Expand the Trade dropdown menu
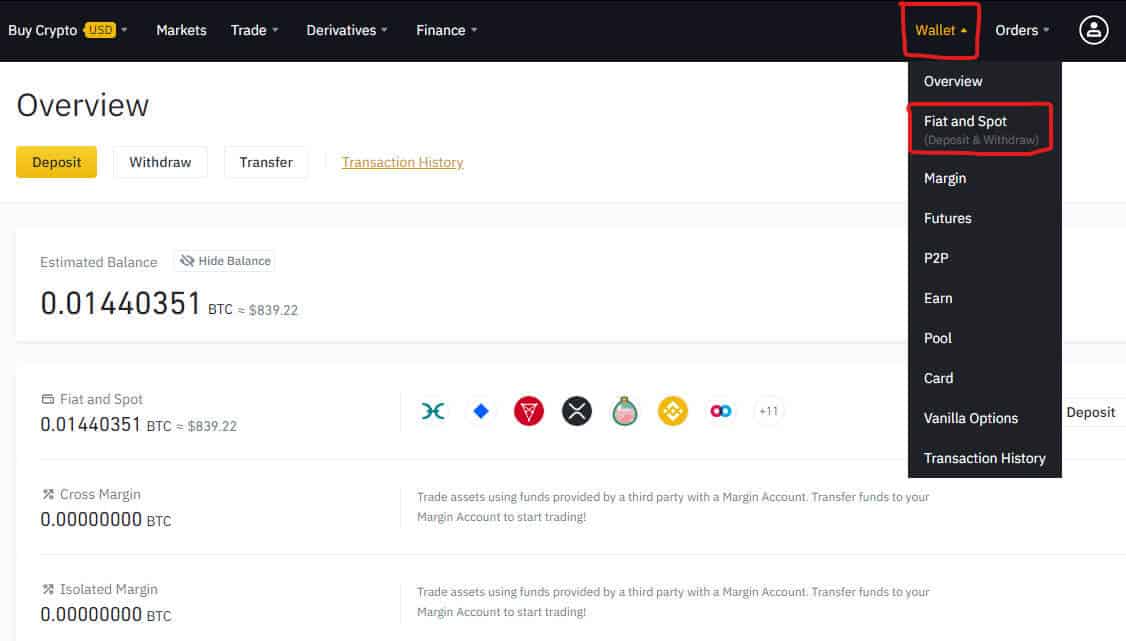Screen dimensions: 1126x641 point(254,30)
